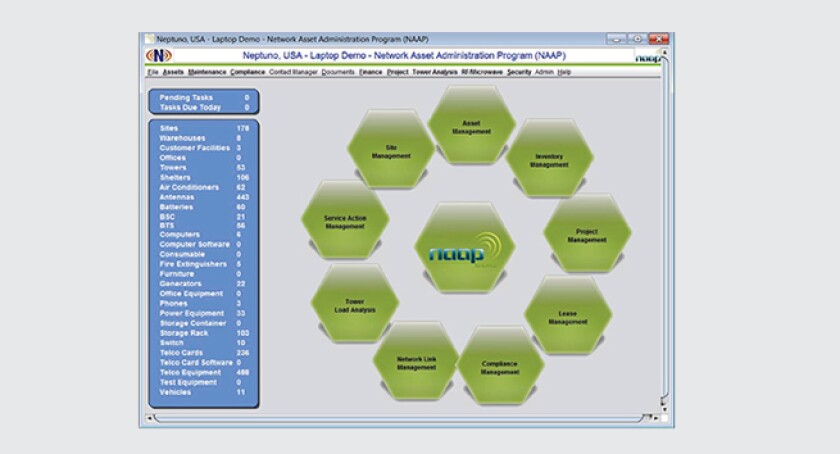Screen dimensions: 840x454
Task: Open the Maintenance menu
Action: click(207, 72)
